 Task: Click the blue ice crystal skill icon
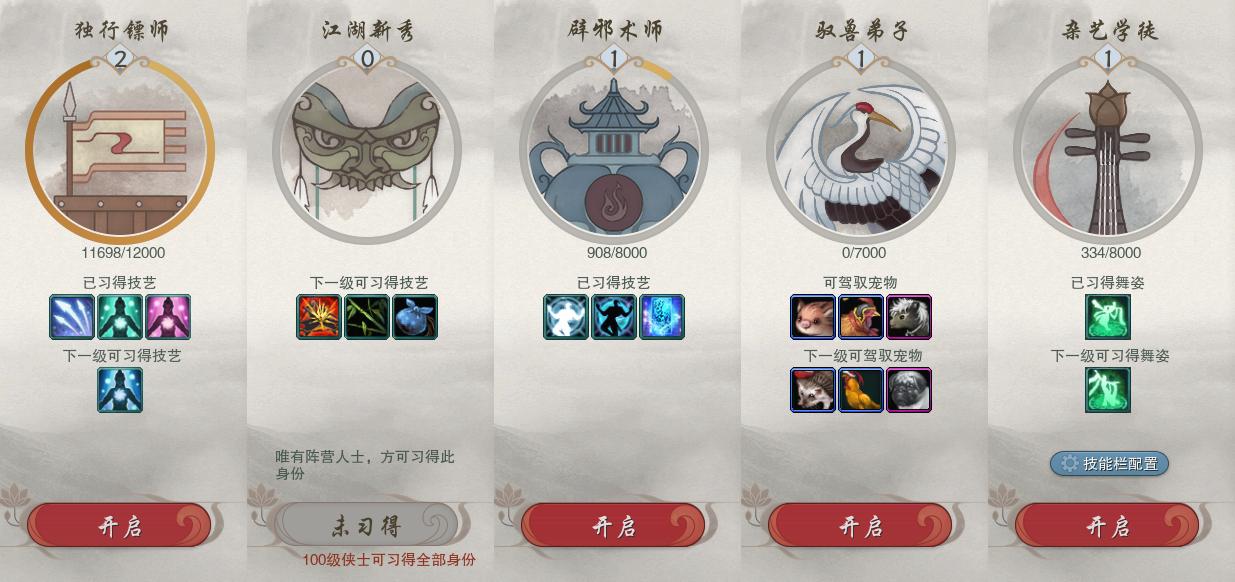(x=662, y=317)
